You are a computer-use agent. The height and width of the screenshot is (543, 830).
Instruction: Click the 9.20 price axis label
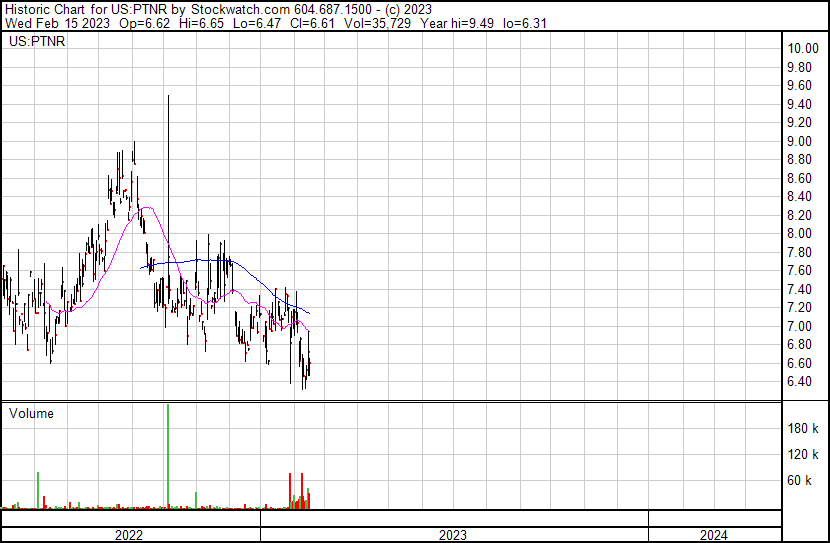point(799,122)
